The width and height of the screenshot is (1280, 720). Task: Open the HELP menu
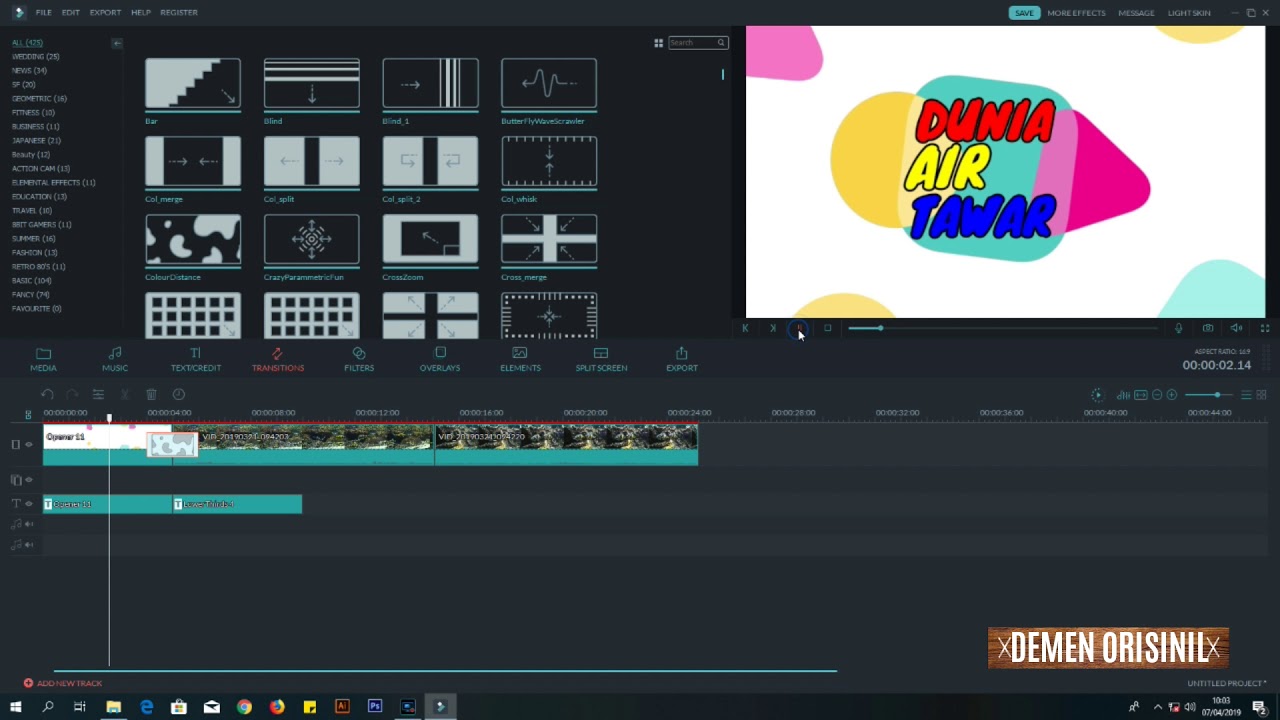[x=141, y=13]
